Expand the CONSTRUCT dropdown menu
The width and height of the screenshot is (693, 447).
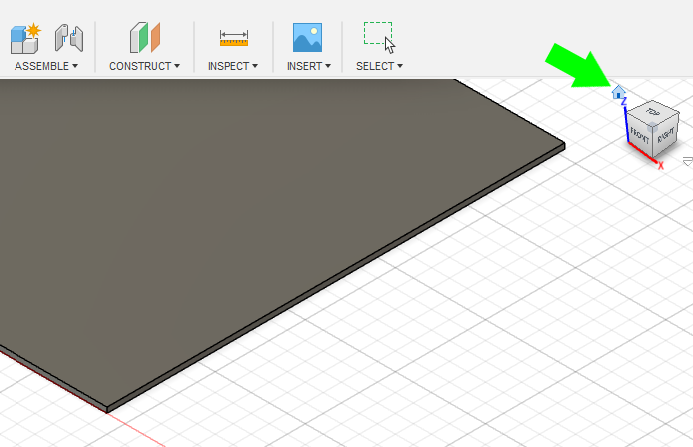(x=144, y=66)
